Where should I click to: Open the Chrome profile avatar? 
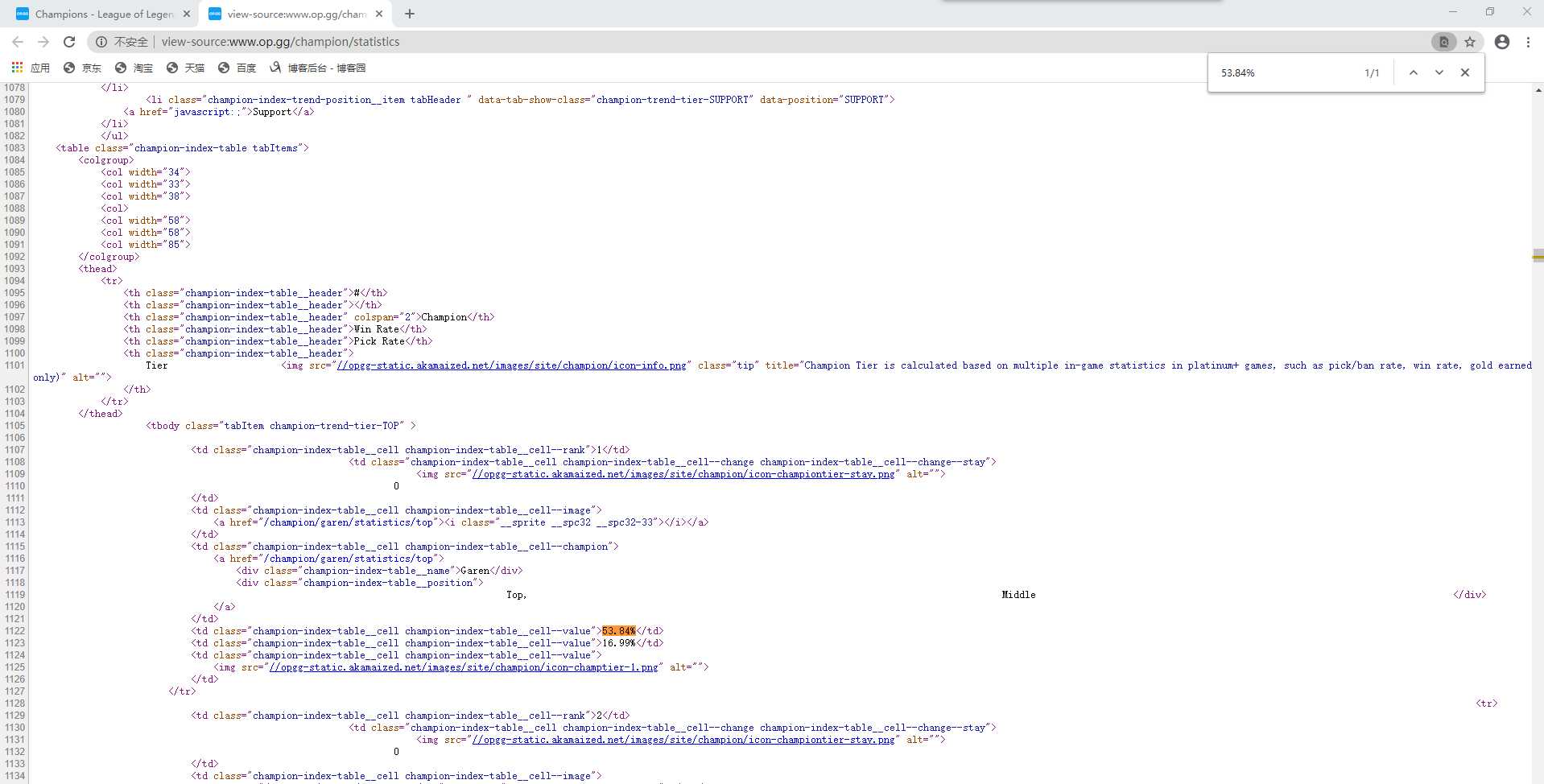pyautogui.click(x=1502, y=42)
